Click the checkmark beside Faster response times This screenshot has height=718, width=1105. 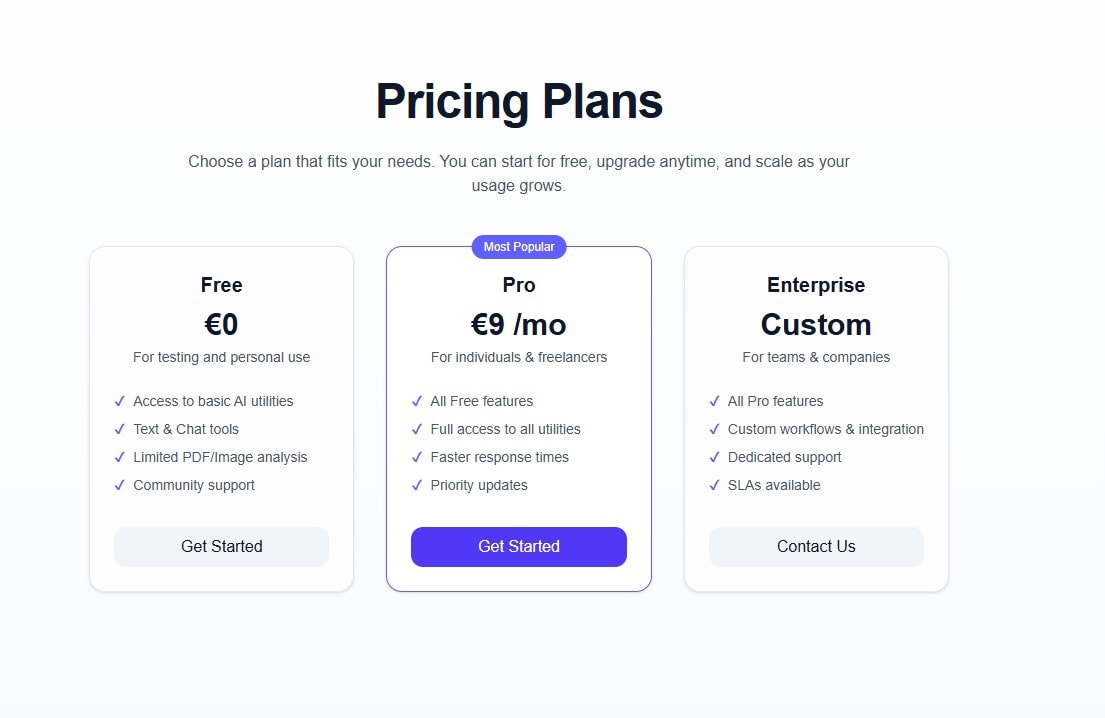pos(417,457)
